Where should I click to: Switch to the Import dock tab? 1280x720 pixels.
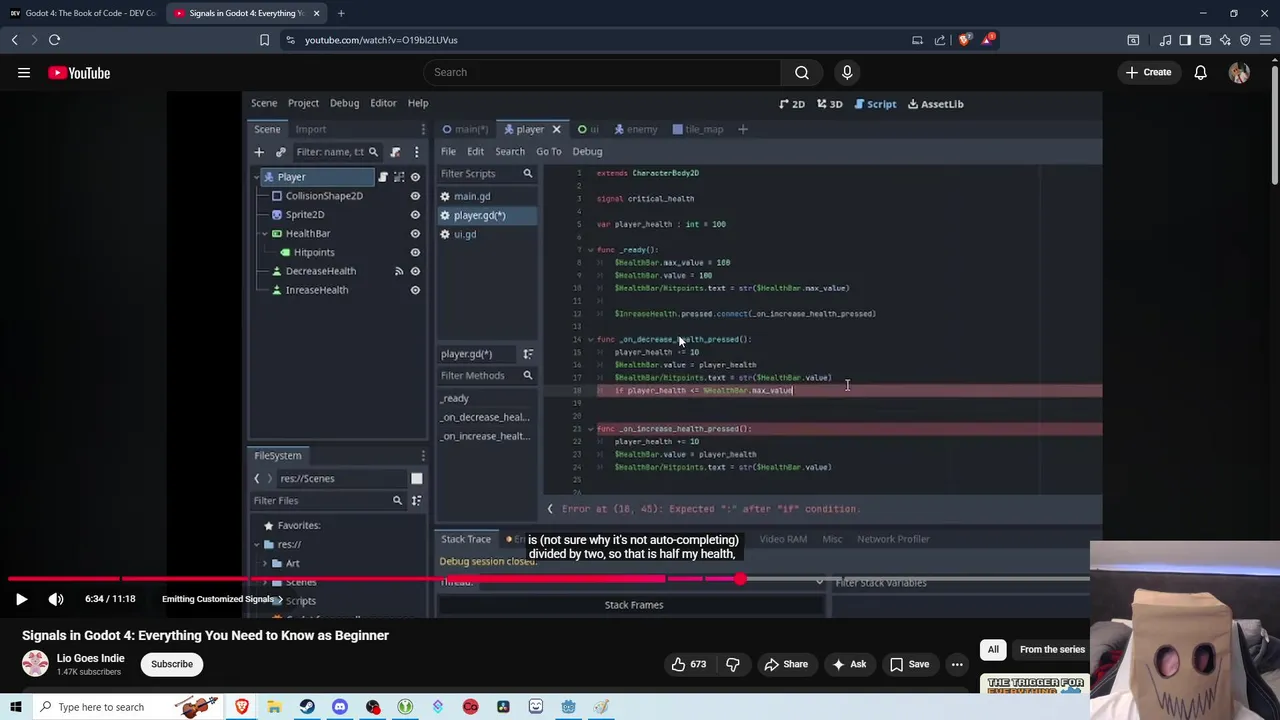(310, 129)
